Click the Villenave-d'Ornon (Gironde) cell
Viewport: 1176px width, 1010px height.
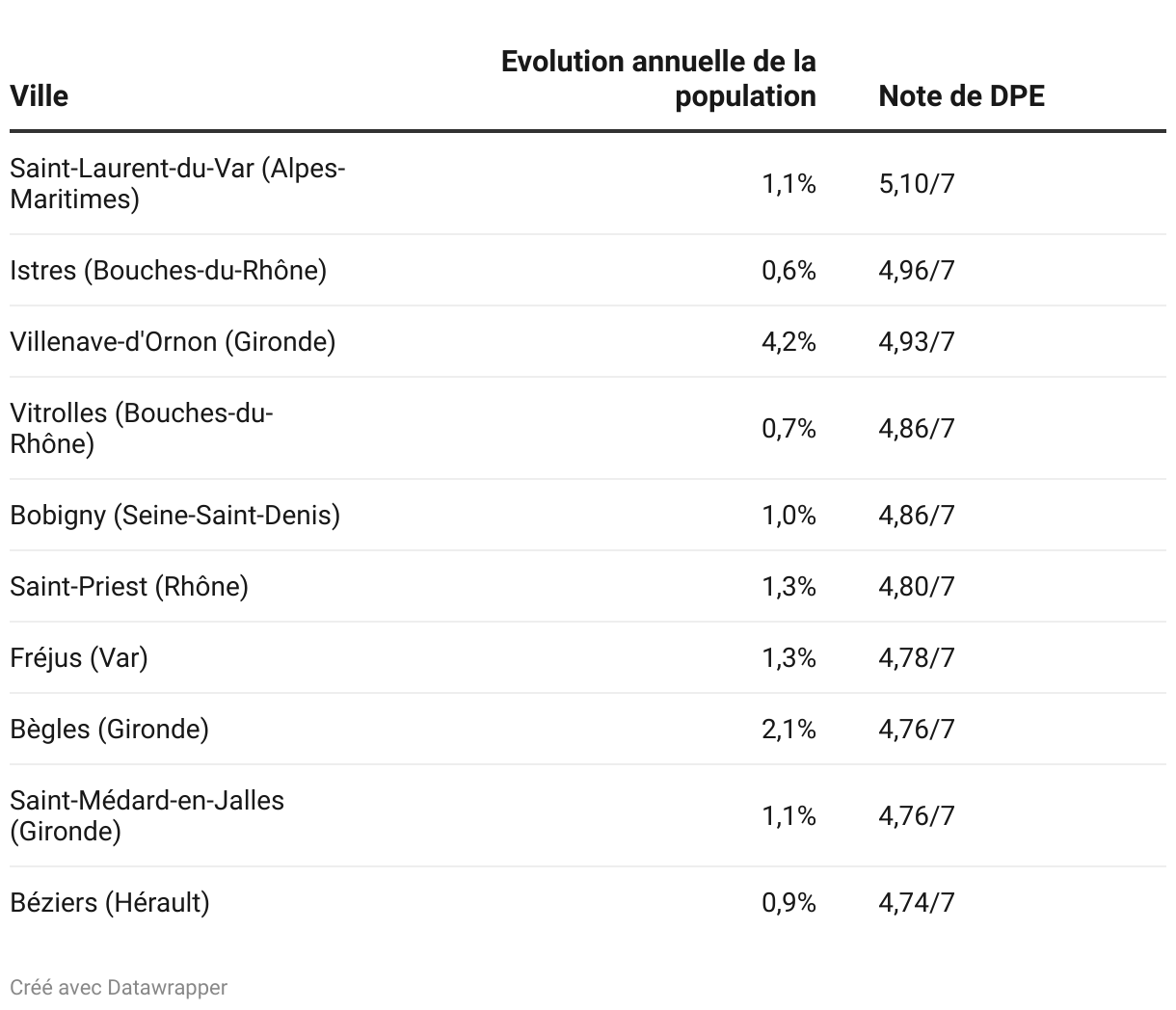point(173,341)
